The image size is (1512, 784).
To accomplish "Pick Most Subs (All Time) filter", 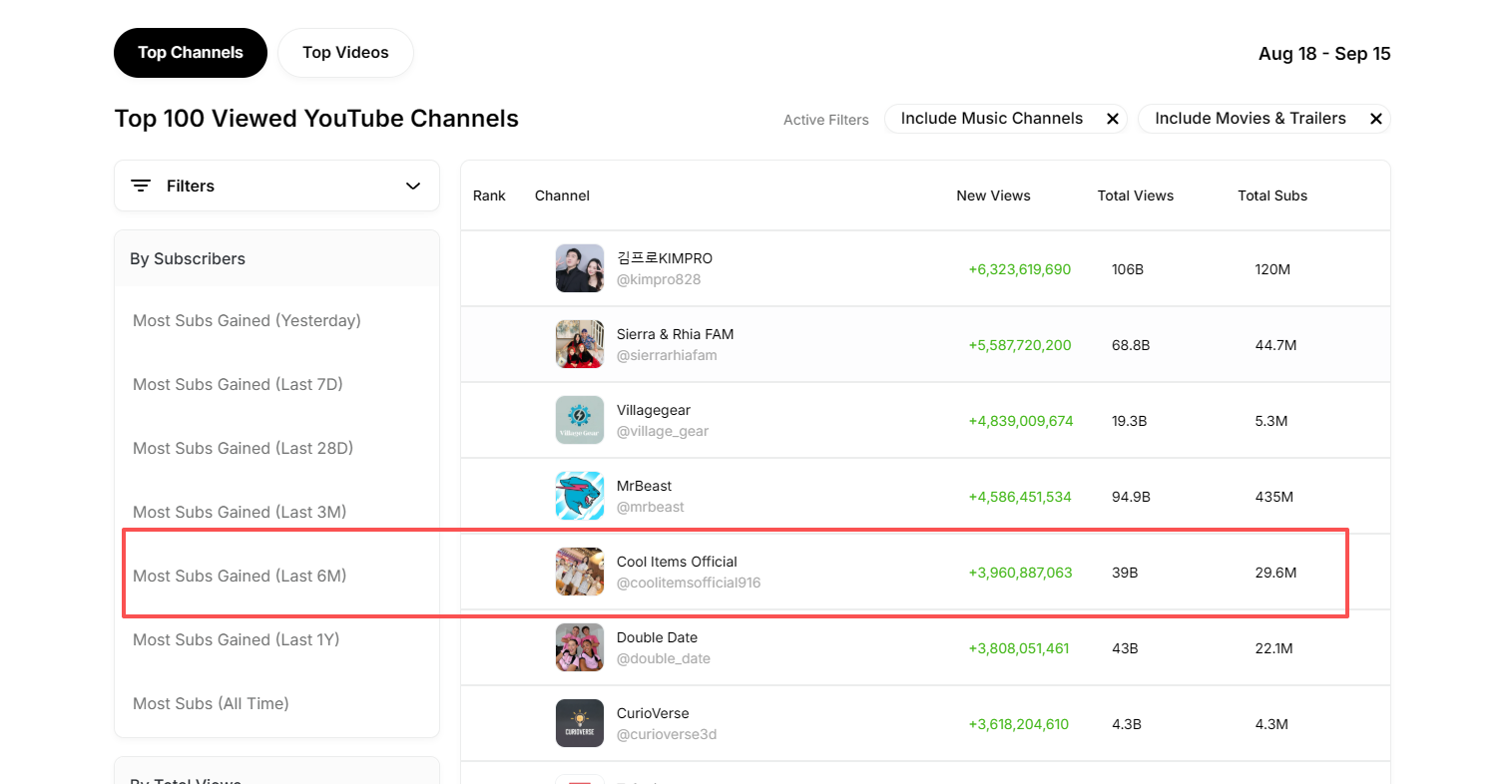I will click(211, 704).
